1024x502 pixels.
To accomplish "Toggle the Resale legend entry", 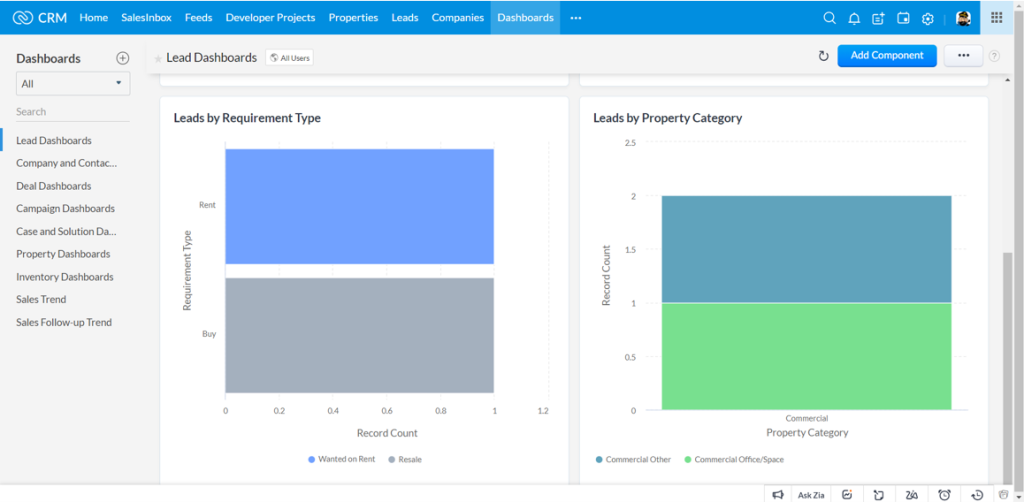I will point(405,459).
